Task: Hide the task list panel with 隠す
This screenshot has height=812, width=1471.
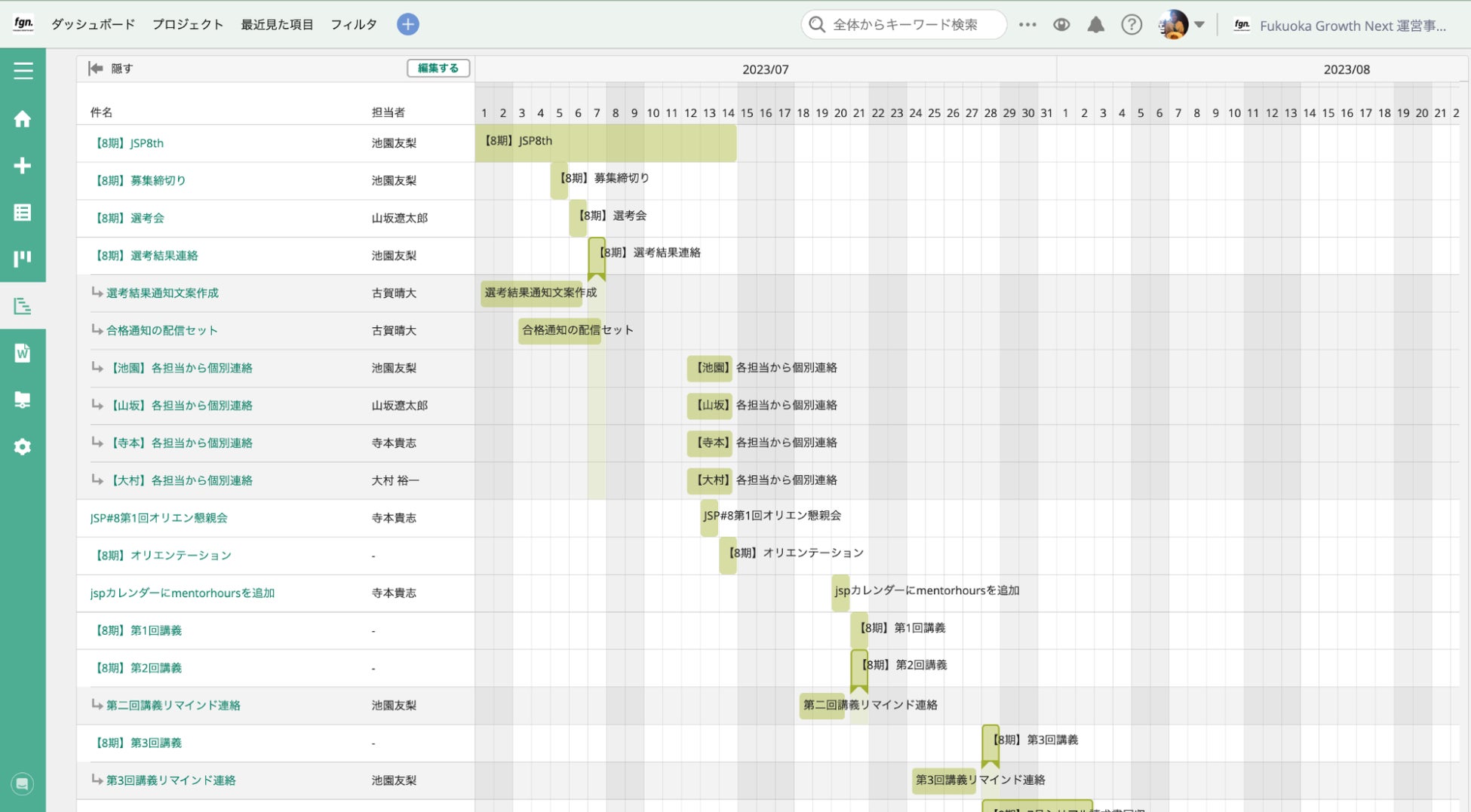Action: point(111,69)
